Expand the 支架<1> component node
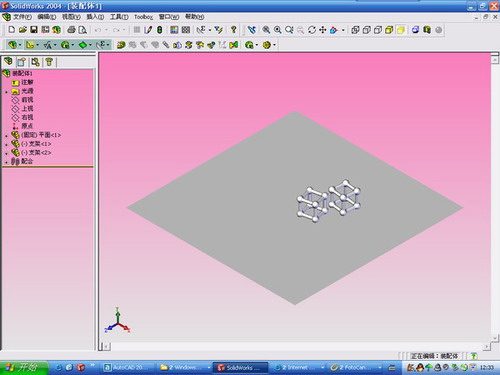This screenshot has width=500, height=375. [6, 145]
